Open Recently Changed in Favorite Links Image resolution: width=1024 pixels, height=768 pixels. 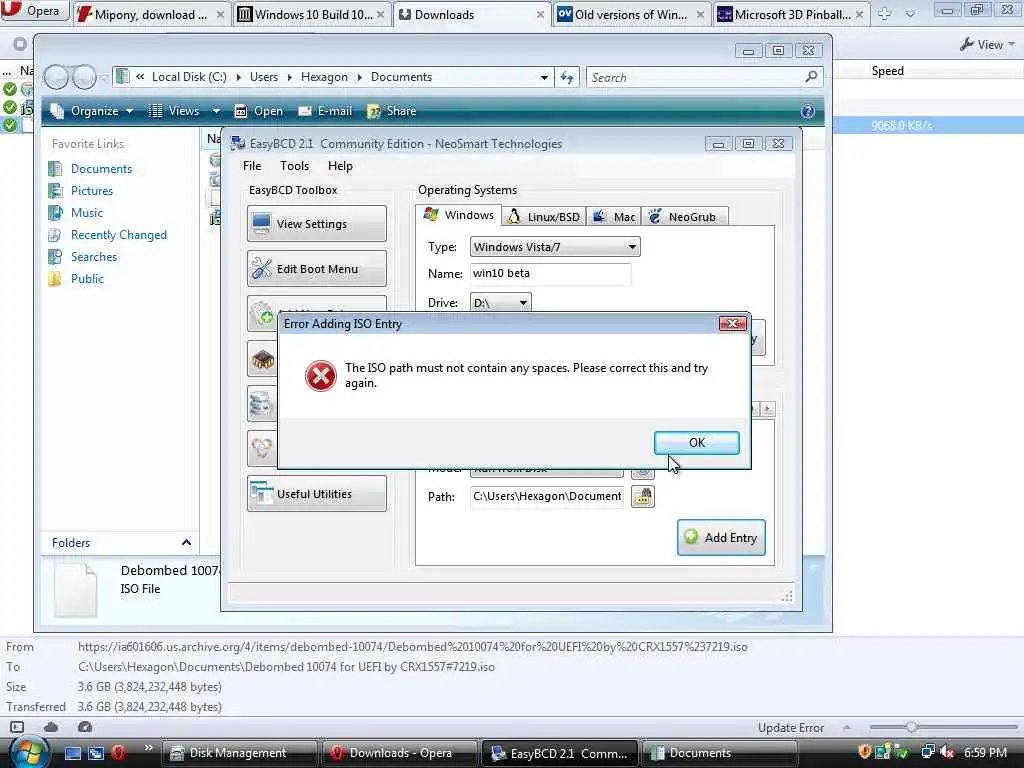pyautogui.click(x=119, y=235)
